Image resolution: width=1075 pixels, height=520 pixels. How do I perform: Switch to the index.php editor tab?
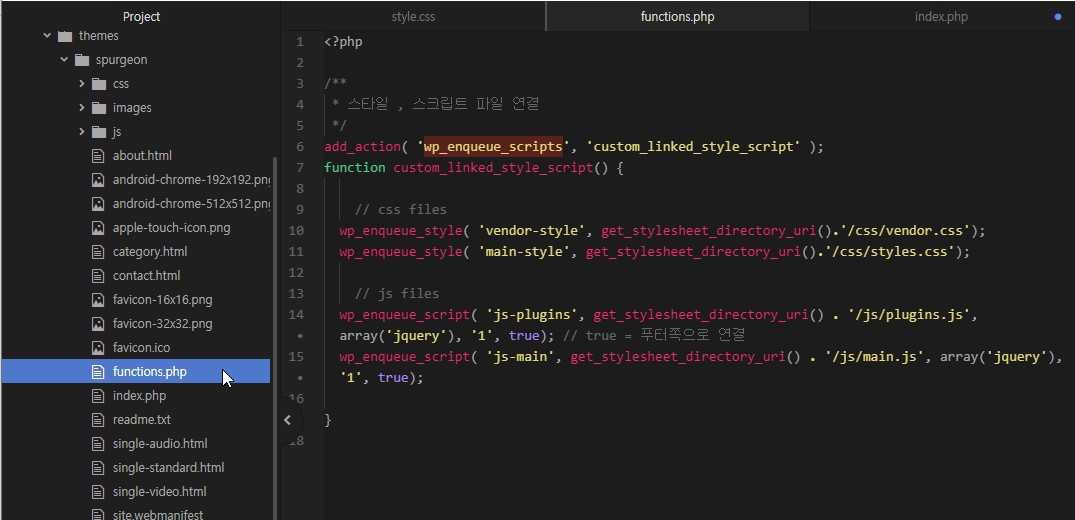[x=941, y=16]
